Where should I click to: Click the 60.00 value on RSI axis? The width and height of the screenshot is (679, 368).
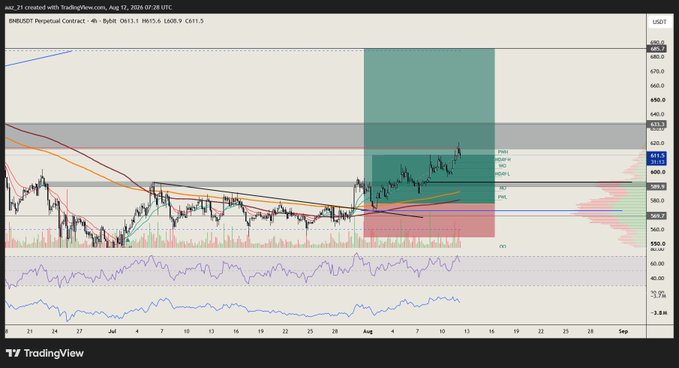(x=657, y=264)
